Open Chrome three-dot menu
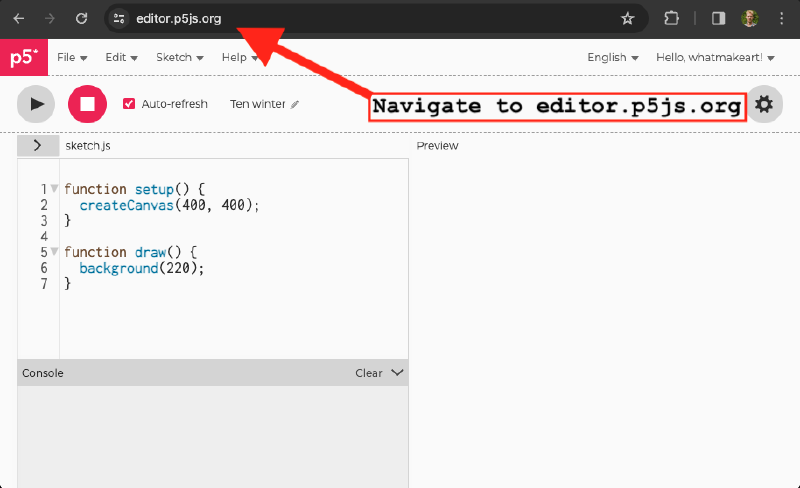 pos(782,19)
